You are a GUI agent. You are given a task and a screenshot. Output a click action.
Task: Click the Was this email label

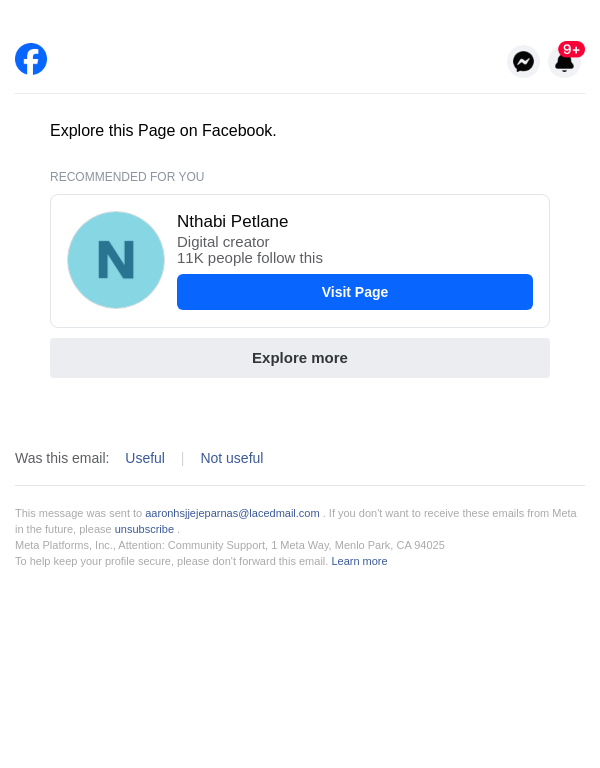pyautogui.click(x=62, y=458)
